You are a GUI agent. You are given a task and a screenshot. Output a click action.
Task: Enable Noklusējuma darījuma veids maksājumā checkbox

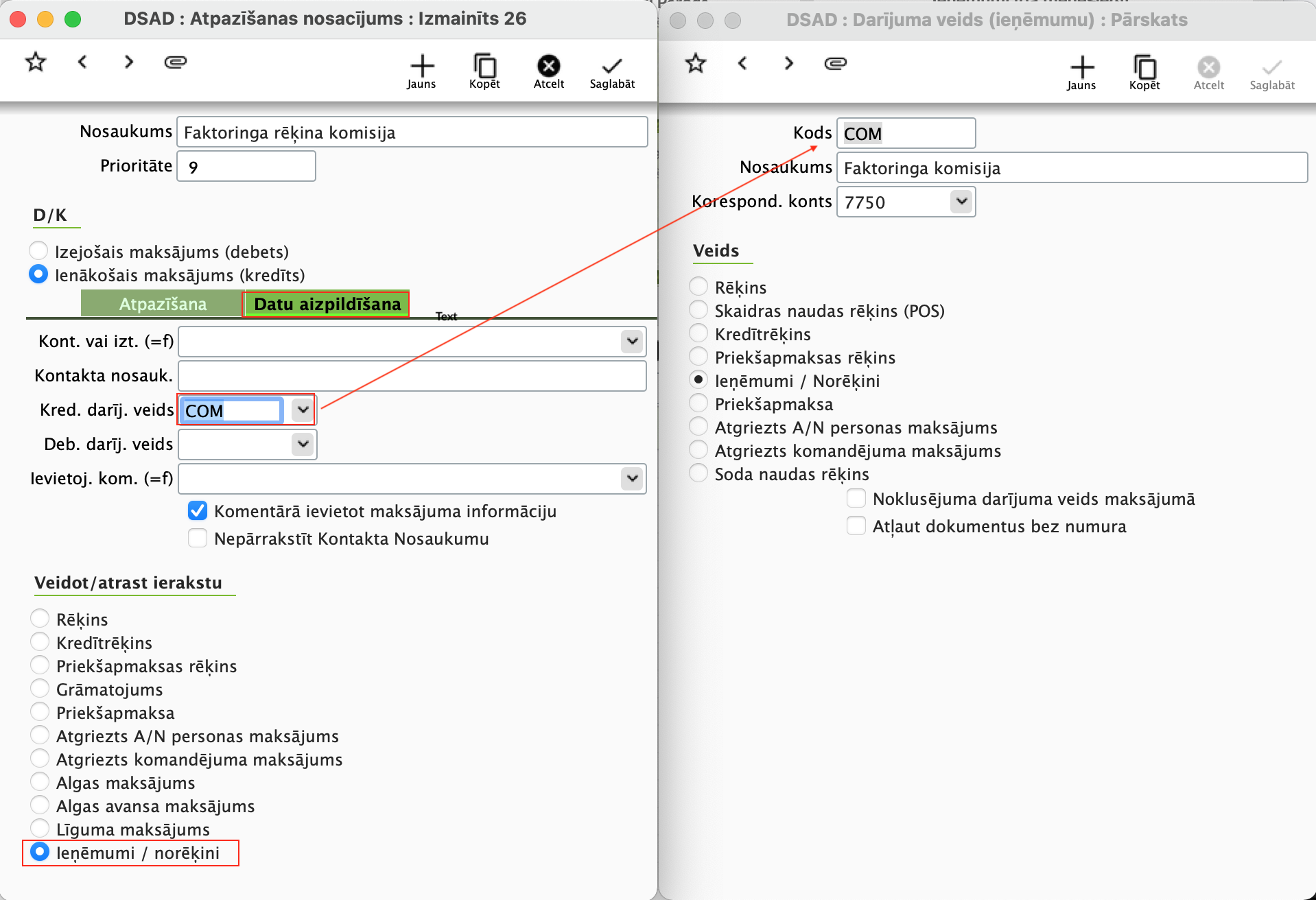(x=856, y=498)
